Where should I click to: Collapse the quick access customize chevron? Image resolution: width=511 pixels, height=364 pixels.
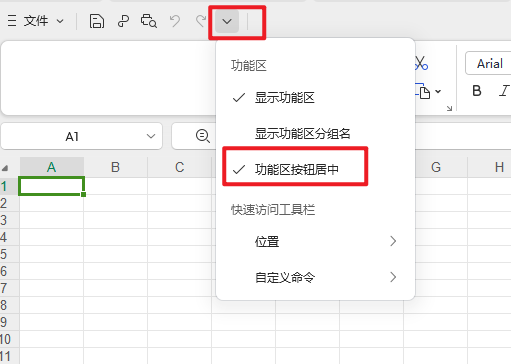click(x=227, y=21)
